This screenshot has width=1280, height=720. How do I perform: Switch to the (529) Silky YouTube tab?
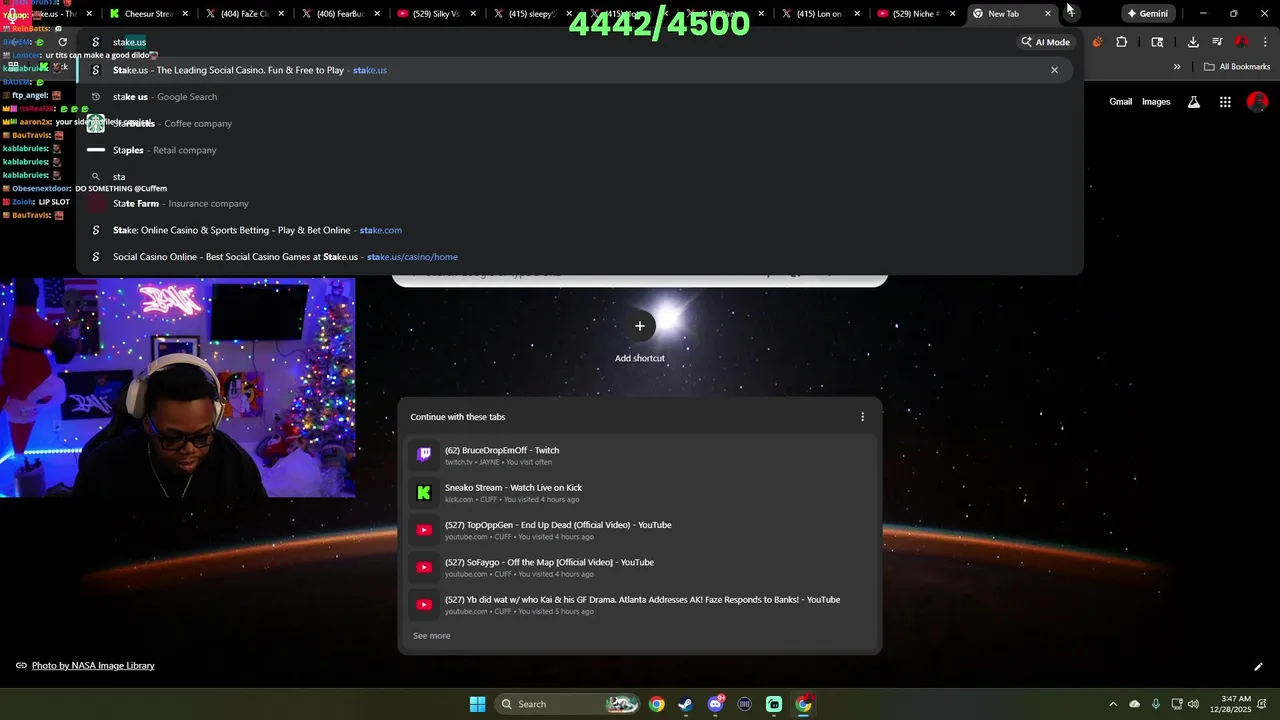point(436,14)
